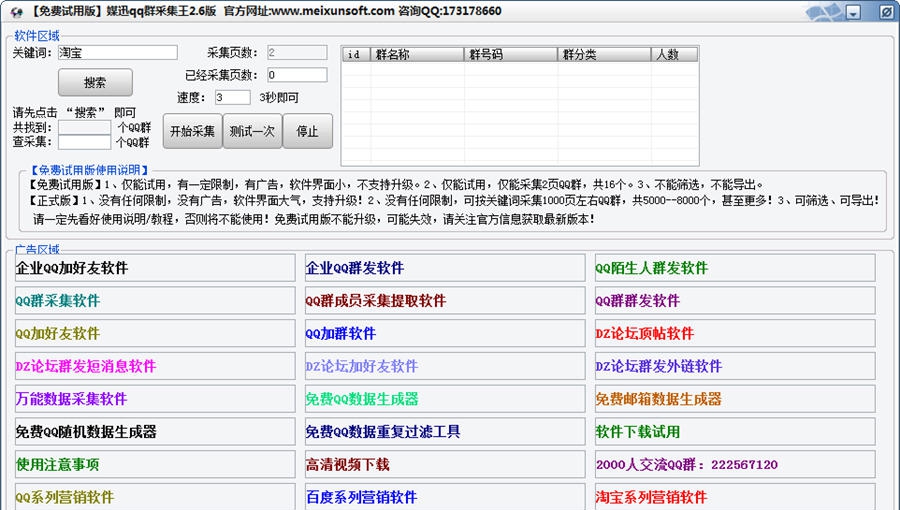This screenshot has width=900, height=510.
Task: Click the 群号码 column header
Action: click(x=511, y=54)
